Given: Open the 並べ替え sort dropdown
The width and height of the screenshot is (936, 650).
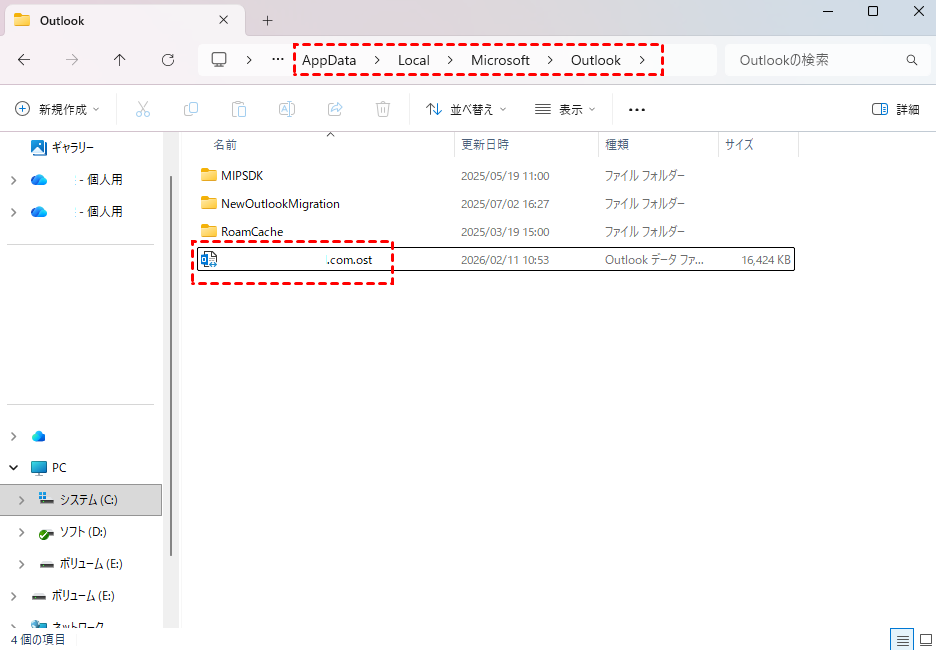Looking at the screenshot, I should [466, 109].
